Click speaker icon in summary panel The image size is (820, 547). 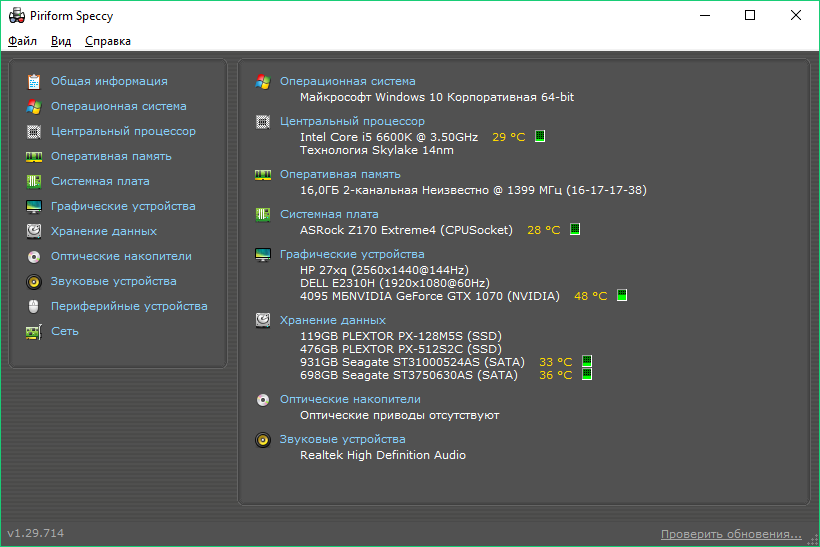[263, 440]
